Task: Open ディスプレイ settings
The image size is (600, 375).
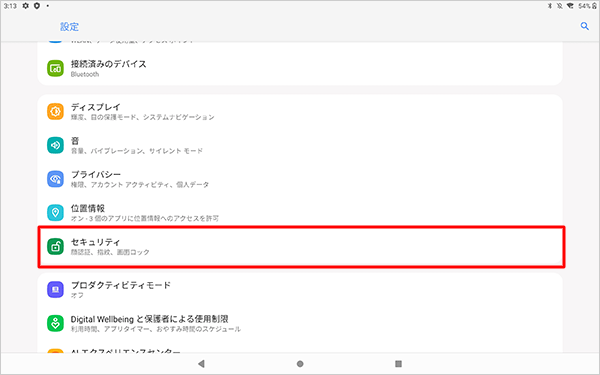Action: pyautogui.click(x=300, y=111)
